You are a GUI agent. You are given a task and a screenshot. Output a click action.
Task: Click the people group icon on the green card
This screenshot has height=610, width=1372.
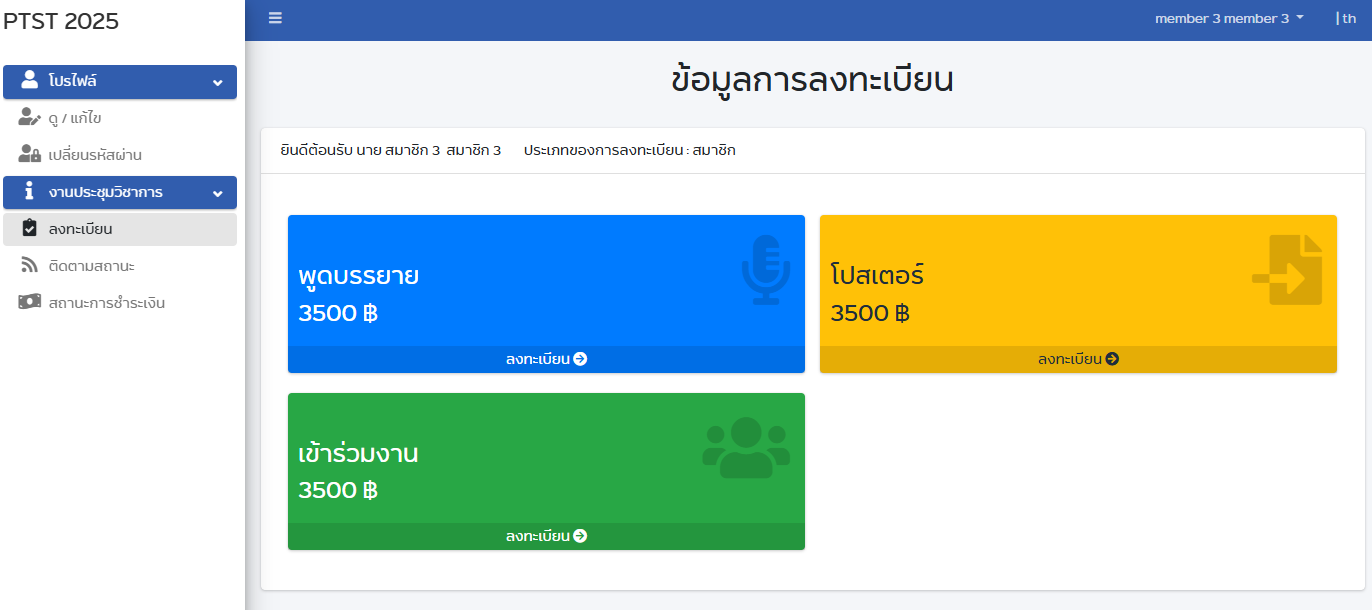click(x=746, y=448)
